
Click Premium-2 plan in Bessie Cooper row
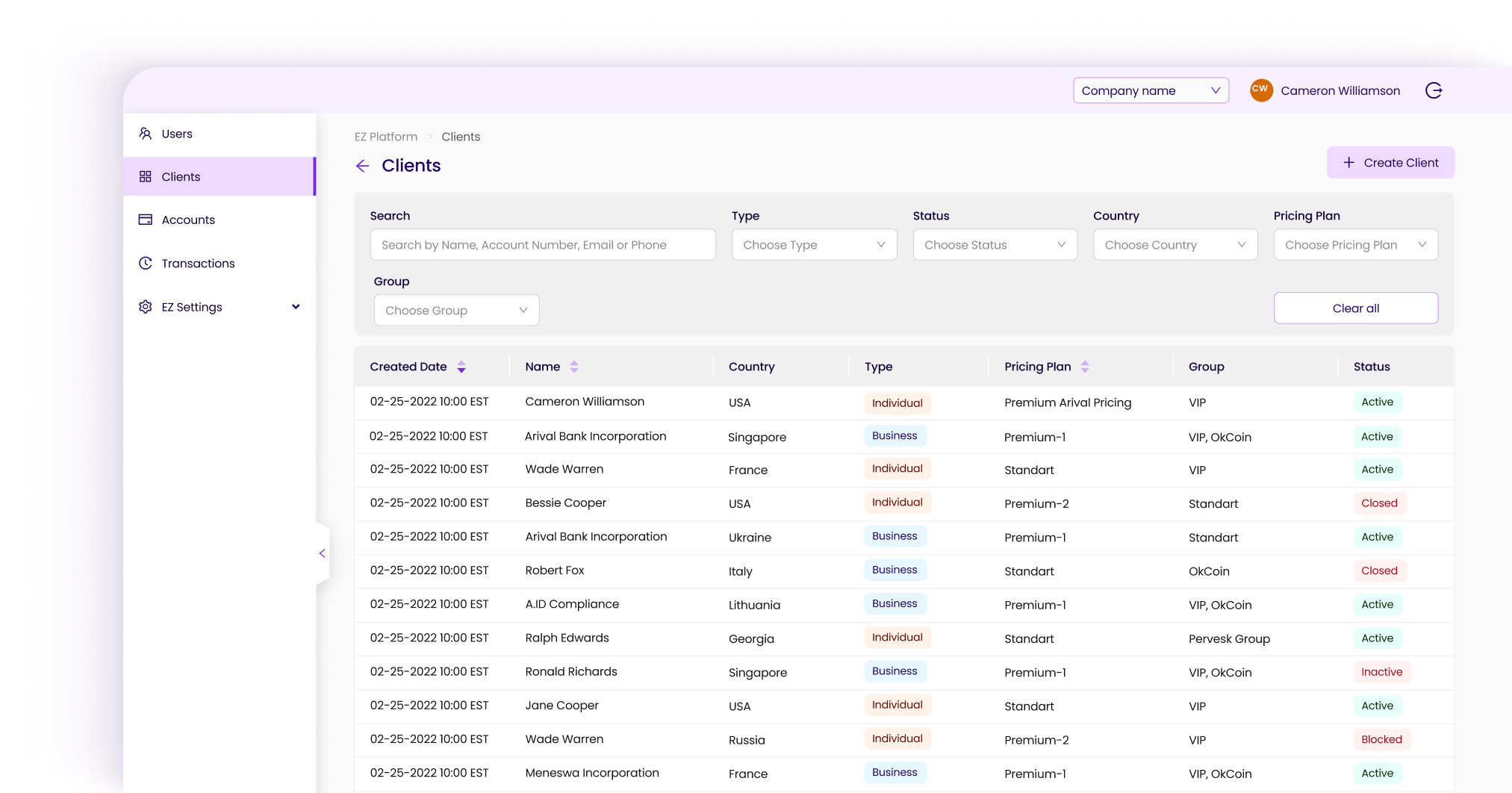click(1036, 503)
